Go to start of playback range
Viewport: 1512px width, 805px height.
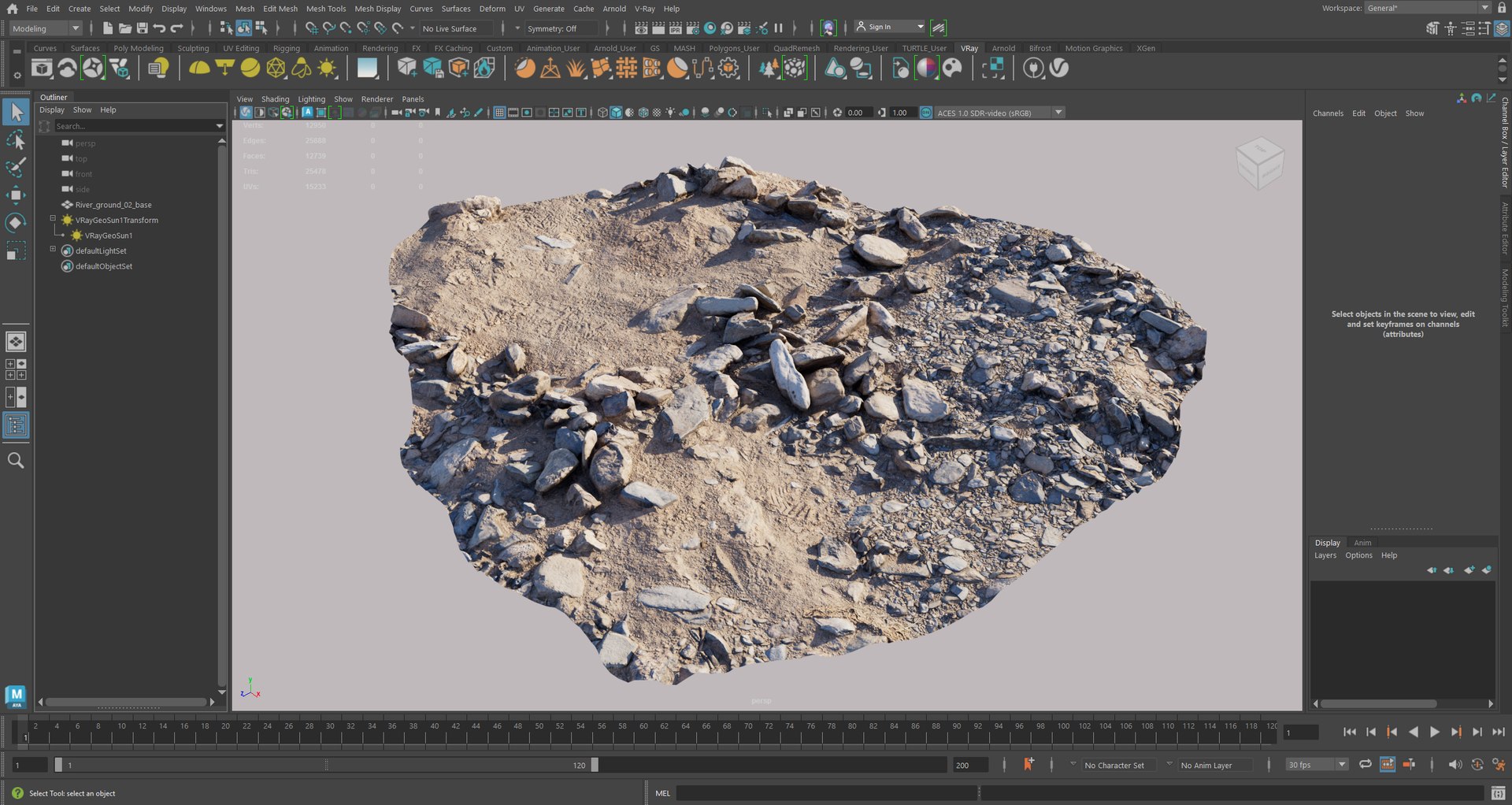1350,733
